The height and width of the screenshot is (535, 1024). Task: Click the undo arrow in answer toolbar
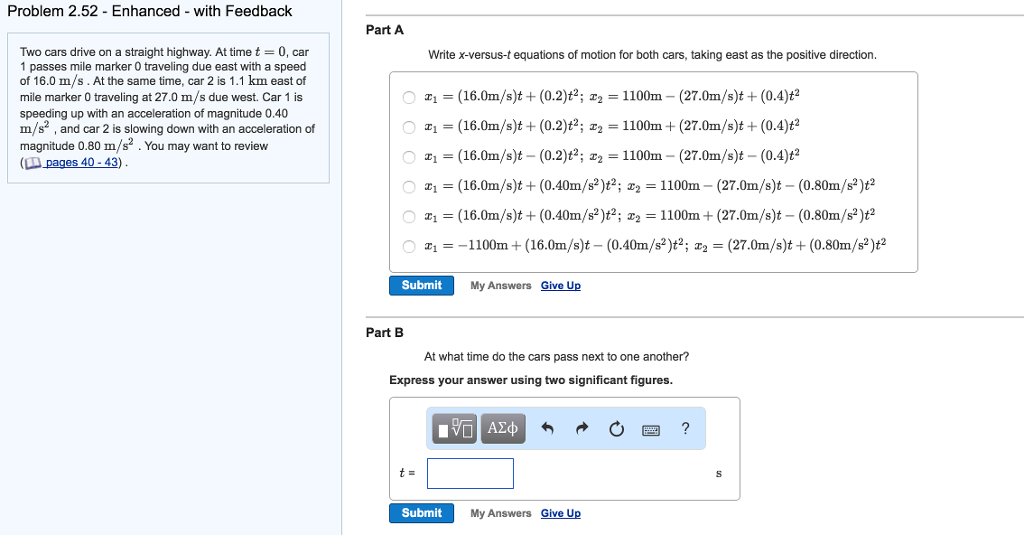(547, 429)
